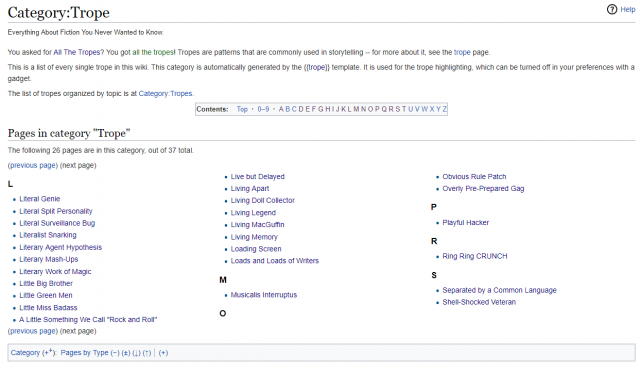Follow the green 'all the tropes' link
This screenshot has height=368, width=640.
153,52
